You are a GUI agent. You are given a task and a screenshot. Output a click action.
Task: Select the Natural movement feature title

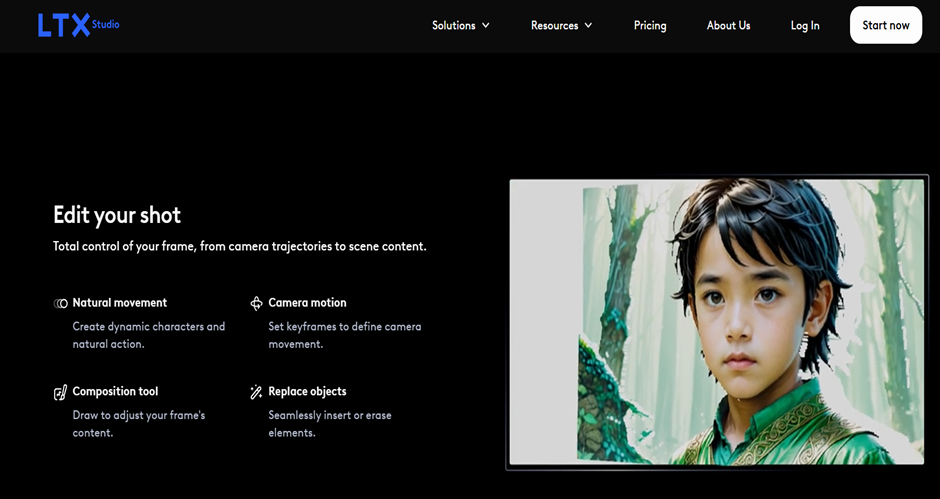(120, 303)
